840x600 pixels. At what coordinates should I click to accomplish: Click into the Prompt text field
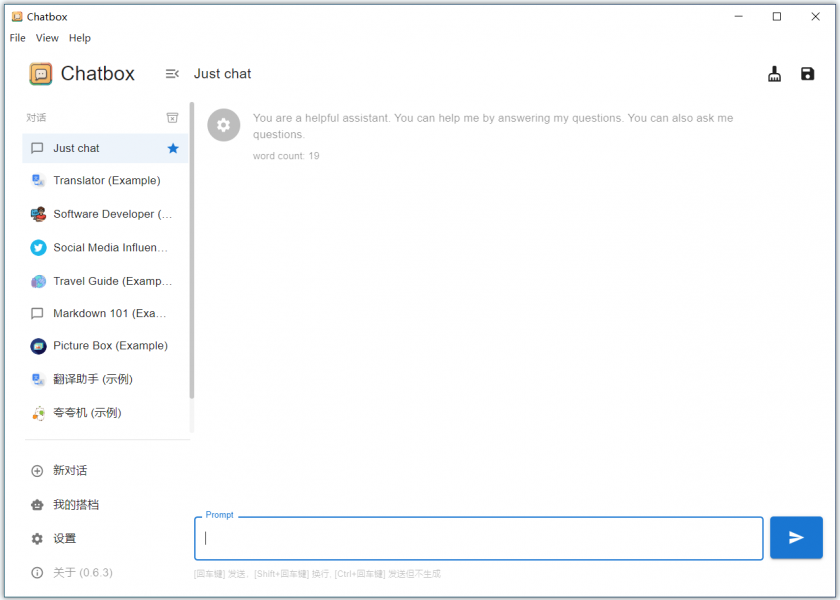(x=478, y=538)
